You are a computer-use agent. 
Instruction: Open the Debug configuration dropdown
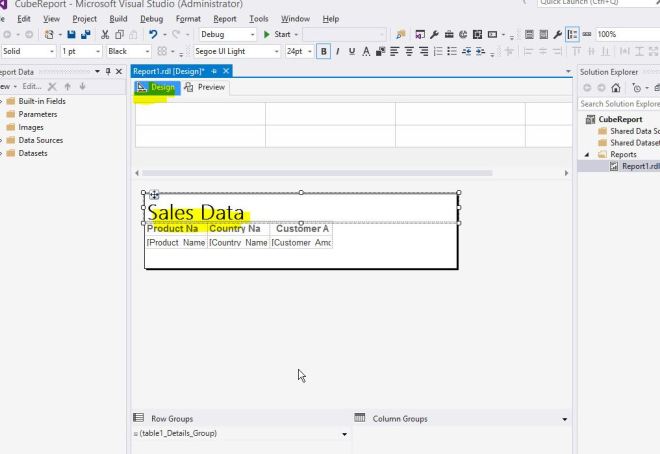[227, 34]
